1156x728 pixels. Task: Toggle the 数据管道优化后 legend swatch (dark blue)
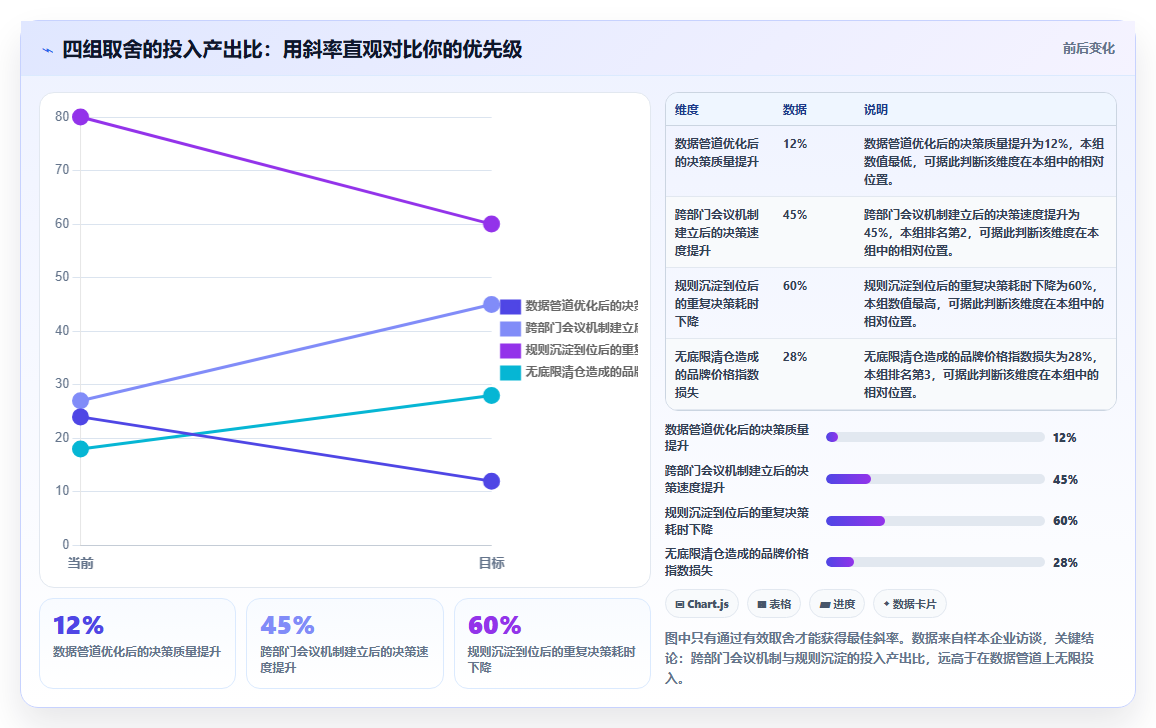(510, 306)
